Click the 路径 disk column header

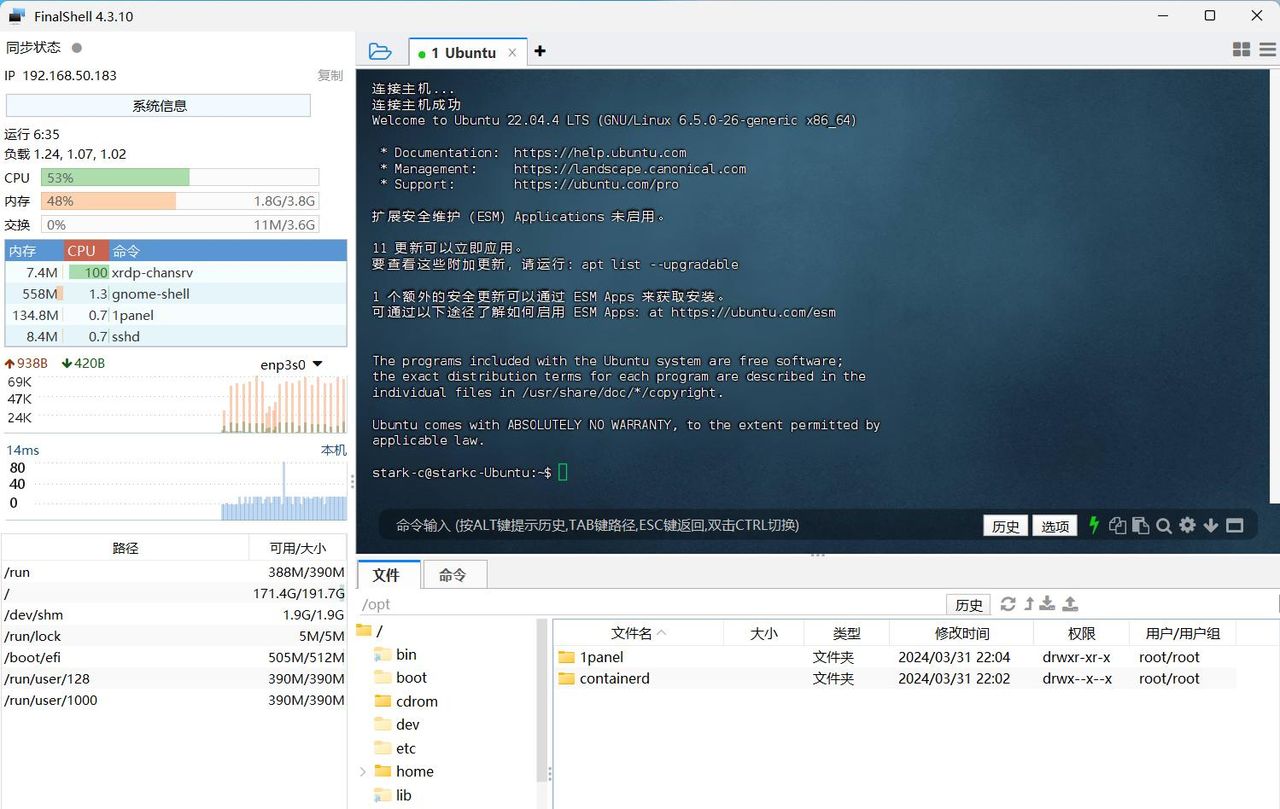tap(125, 548)
